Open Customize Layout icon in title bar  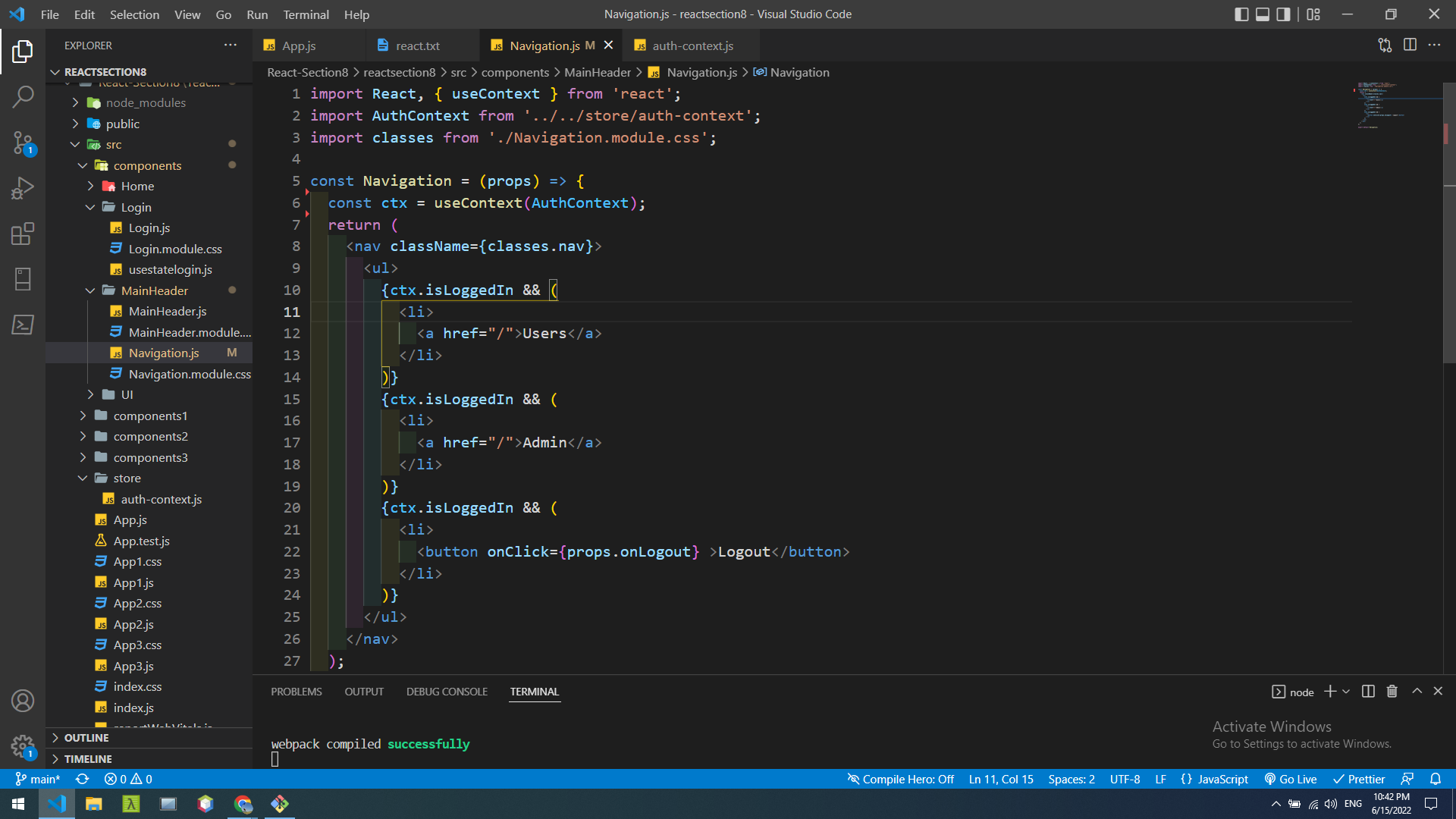(x=1313, y=14)
